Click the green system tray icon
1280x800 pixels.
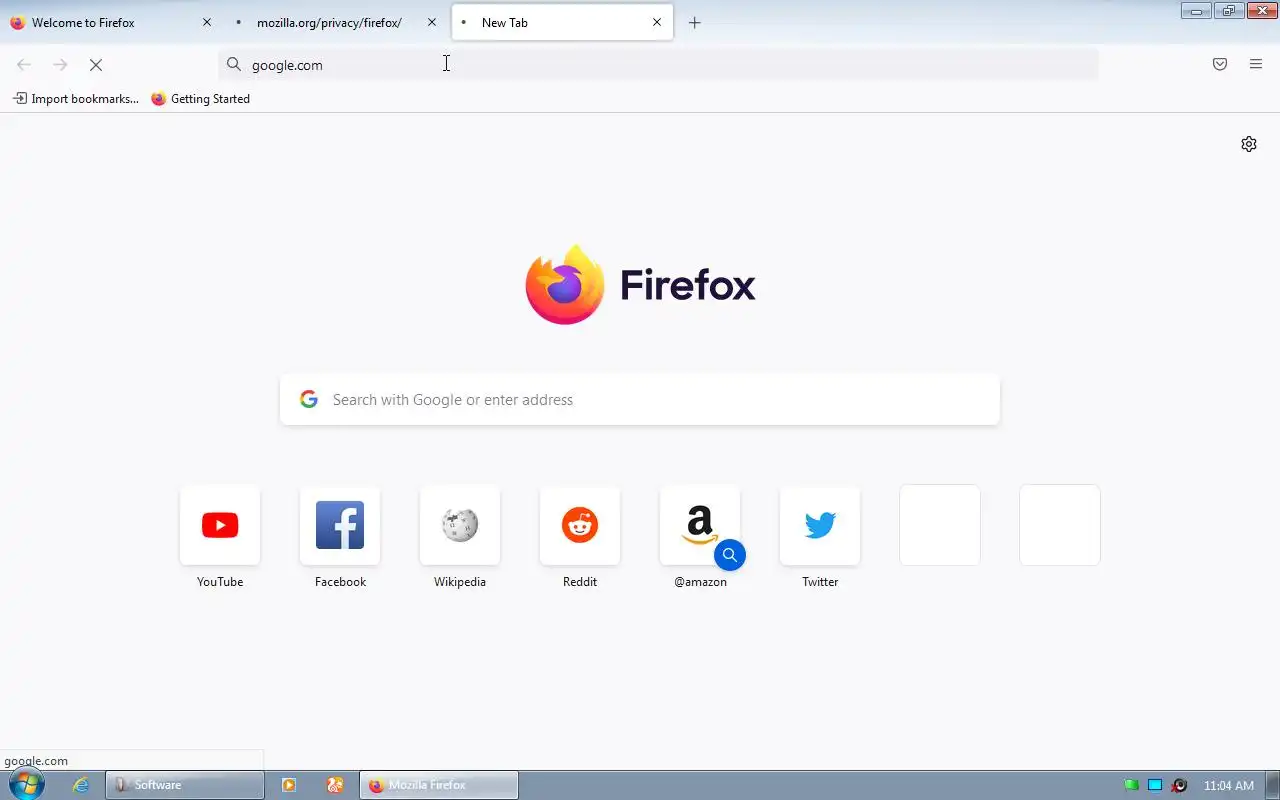pyautogui.click(x=1131, y=785)
